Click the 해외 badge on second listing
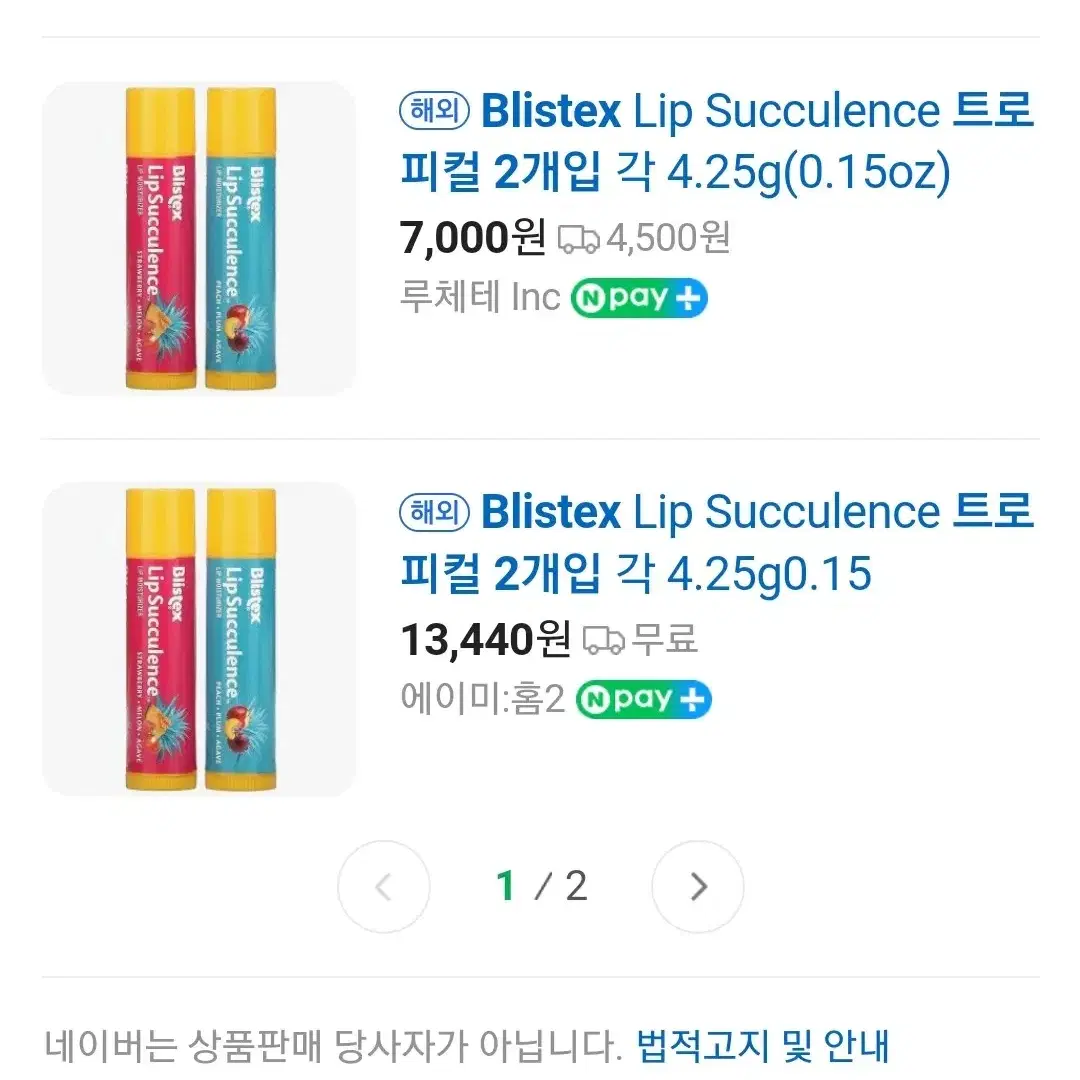 point(434,512)
